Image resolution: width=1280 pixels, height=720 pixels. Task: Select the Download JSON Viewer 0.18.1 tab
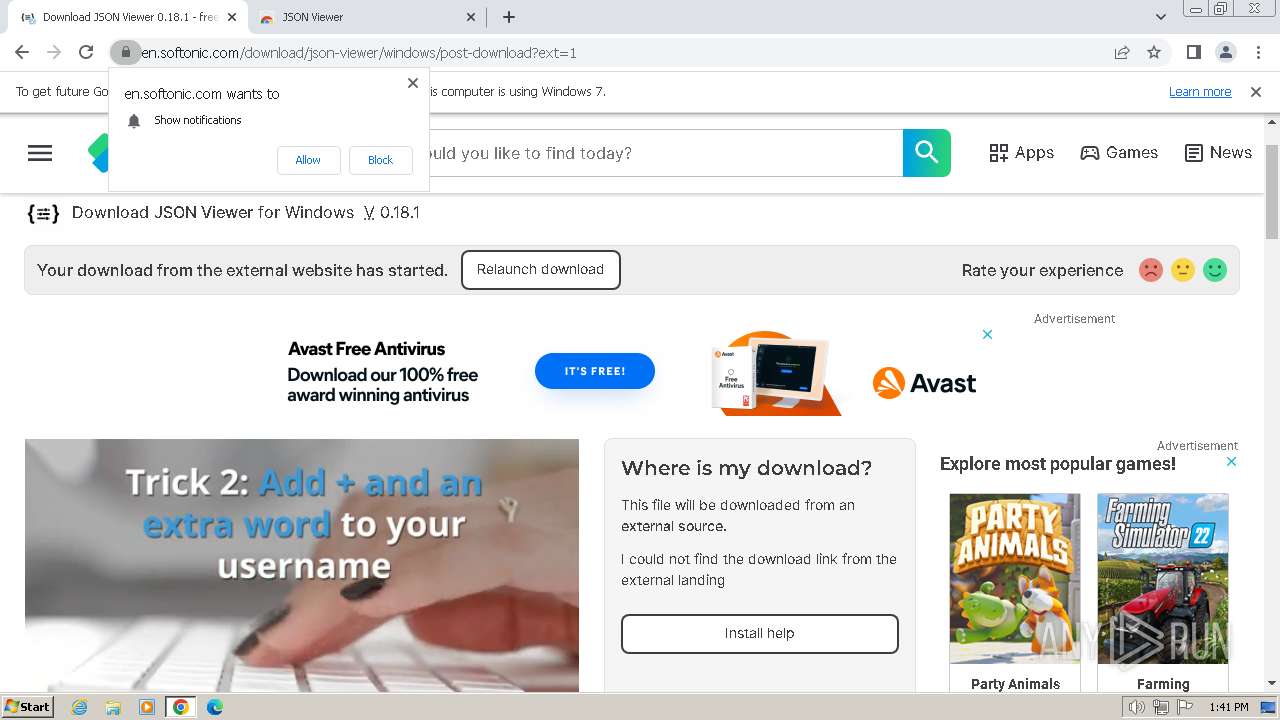coord(130,17)
